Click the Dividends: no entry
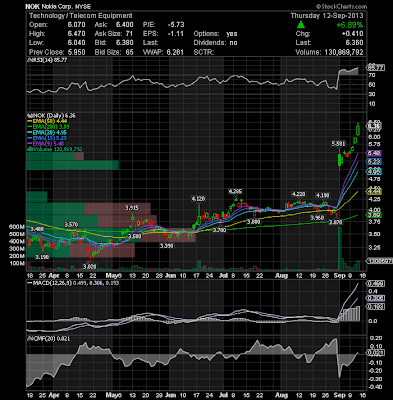The width and height of the screenshot is (393, 400). pos(215,43)
